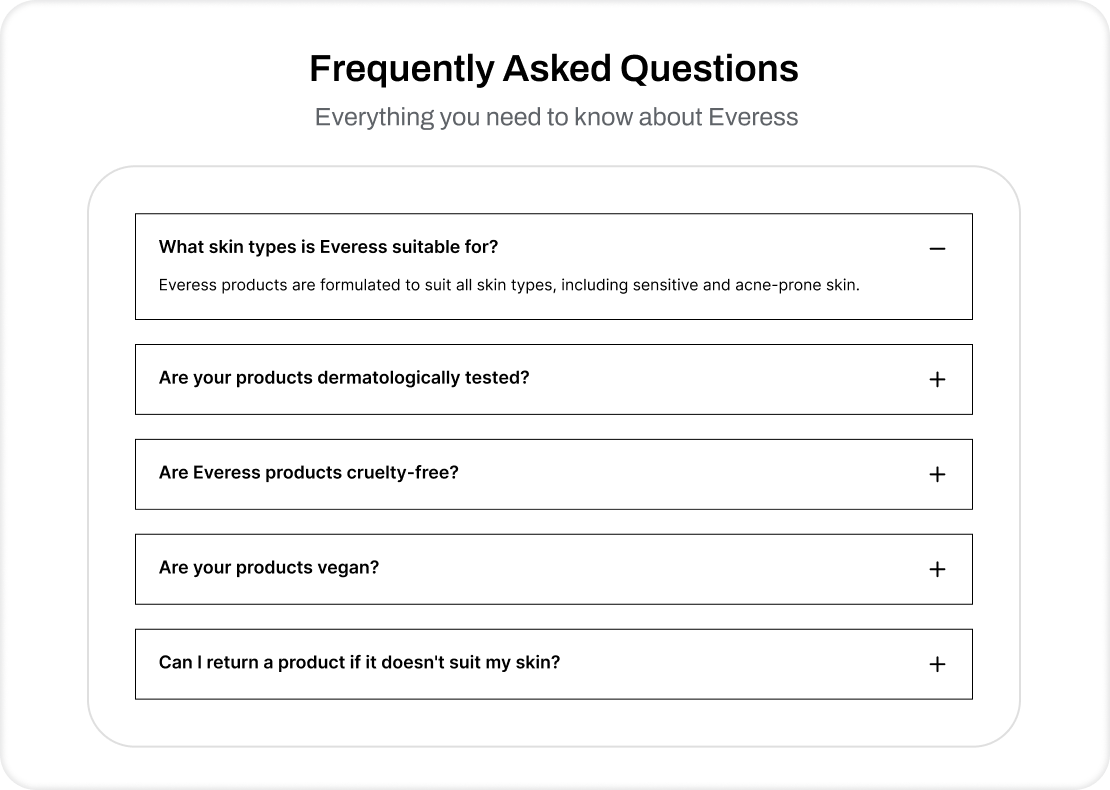Expand 'Are your products dermatologically tested?' question text
Screen dimensions: 1110x790
coord(344,378)
